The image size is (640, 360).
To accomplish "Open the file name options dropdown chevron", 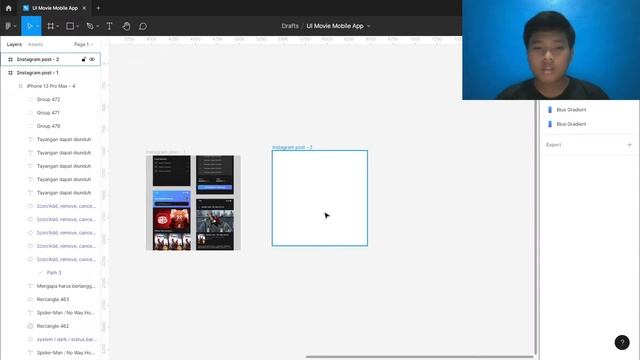I will point(369,26).
